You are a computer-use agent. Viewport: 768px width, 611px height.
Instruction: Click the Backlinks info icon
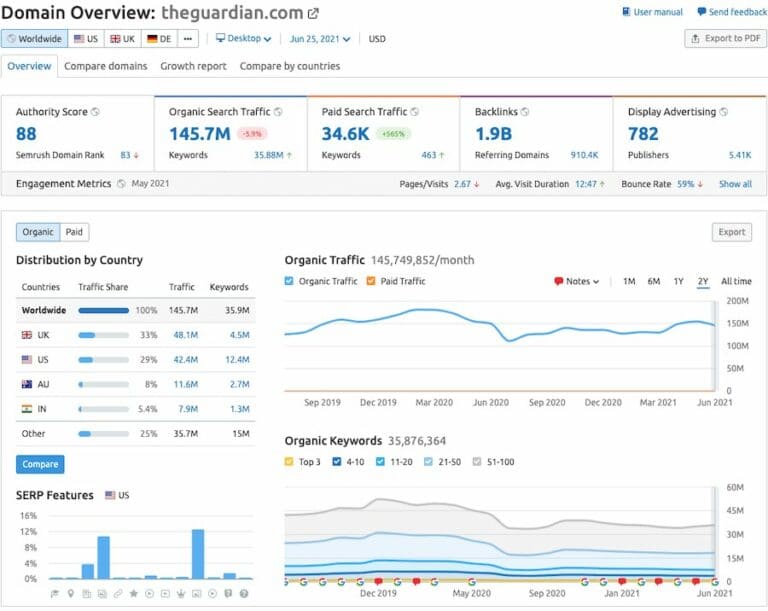(525, 112)
